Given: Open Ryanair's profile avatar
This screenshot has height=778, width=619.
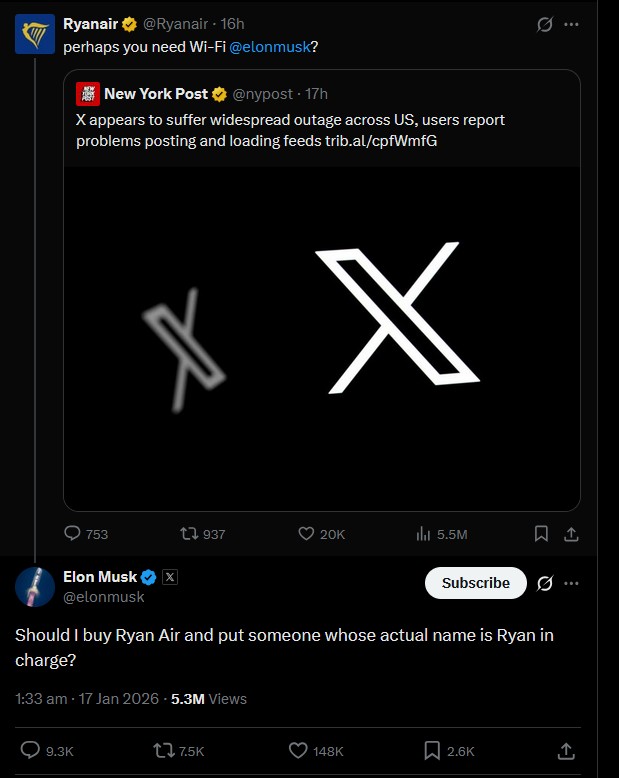Looking at the screenshot, I should (x=34, y=34).
